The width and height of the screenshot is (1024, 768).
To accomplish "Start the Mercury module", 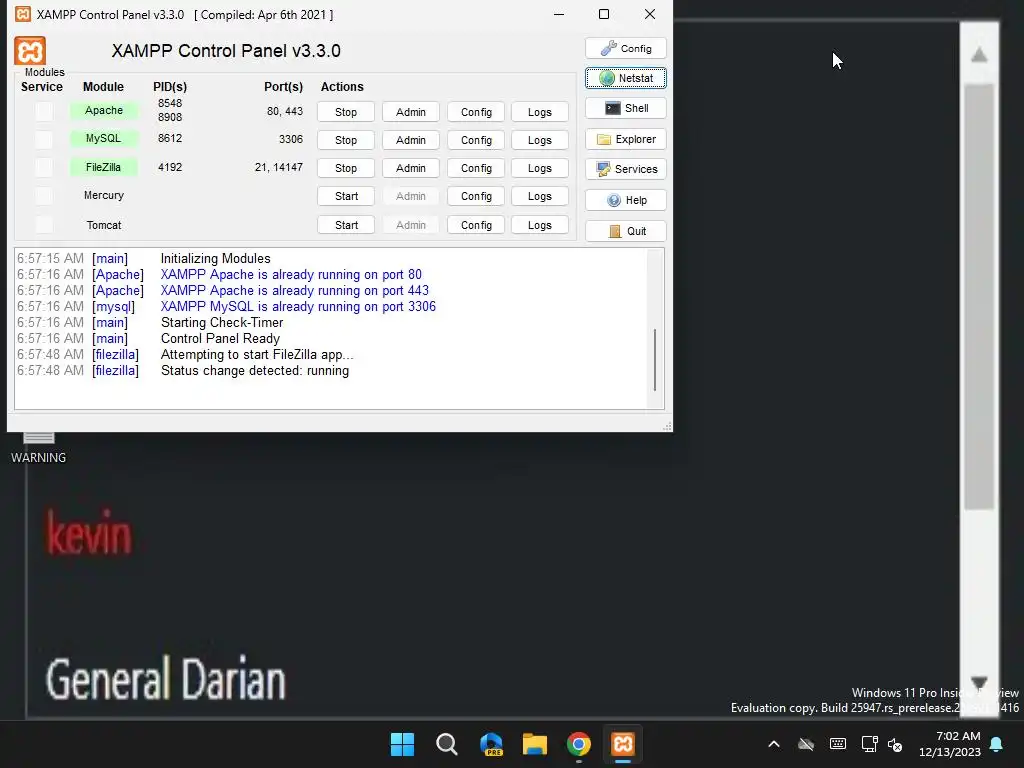I will tap(346, 196).
